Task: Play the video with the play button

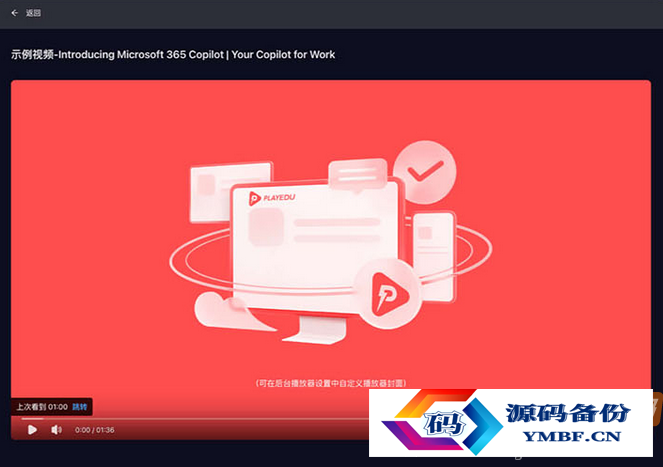Action: [x=32, y=430]
